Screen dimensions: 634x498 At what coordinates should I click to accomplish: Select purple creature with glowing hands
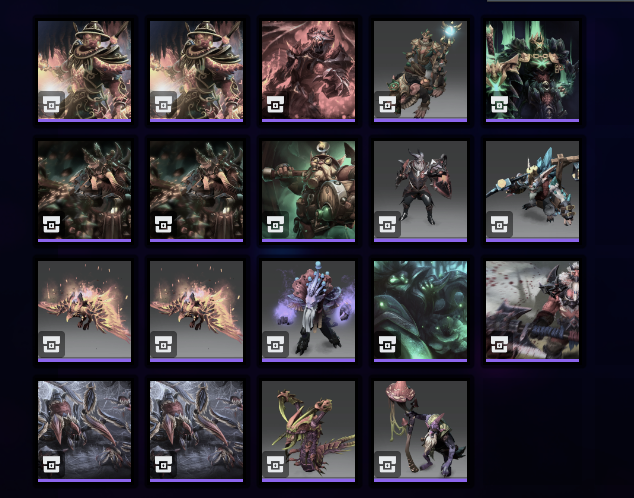309,311
